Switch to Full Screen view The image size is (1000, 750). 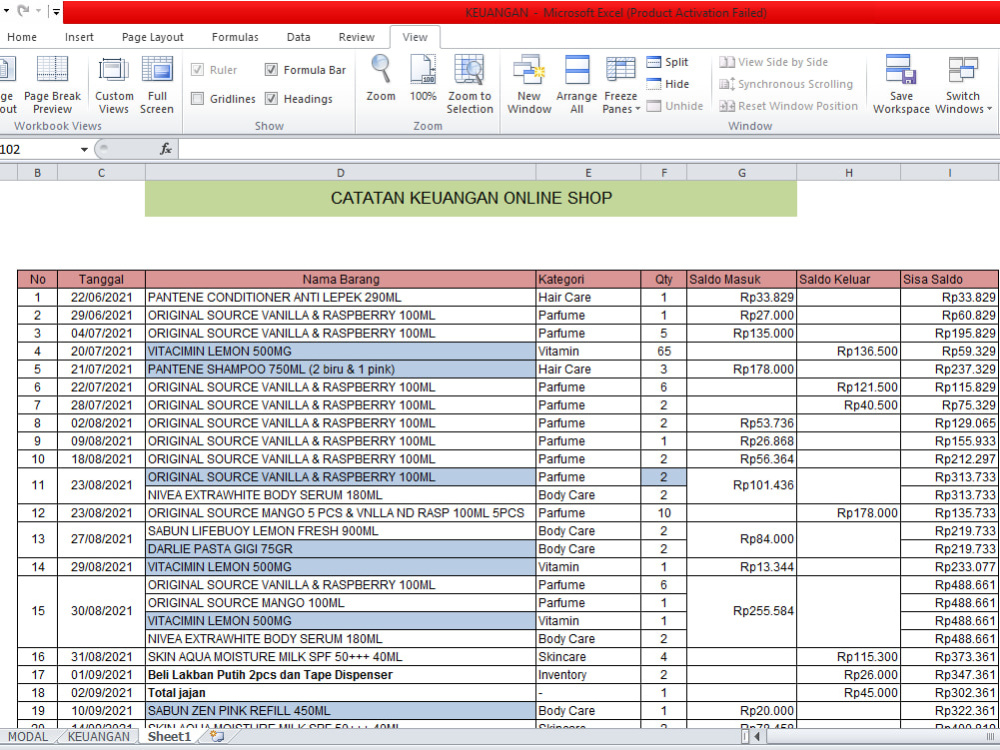pos(157,84)
